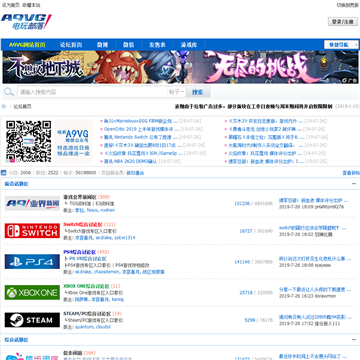Open the NBA 2K20 DEMO news headline
The height and width of the screenshot is (360, 360).
point(130,161)
